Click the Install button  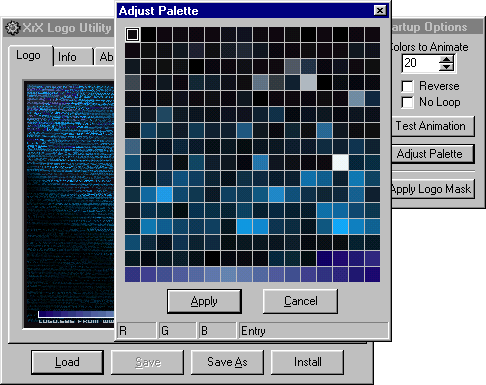[307, 362]
